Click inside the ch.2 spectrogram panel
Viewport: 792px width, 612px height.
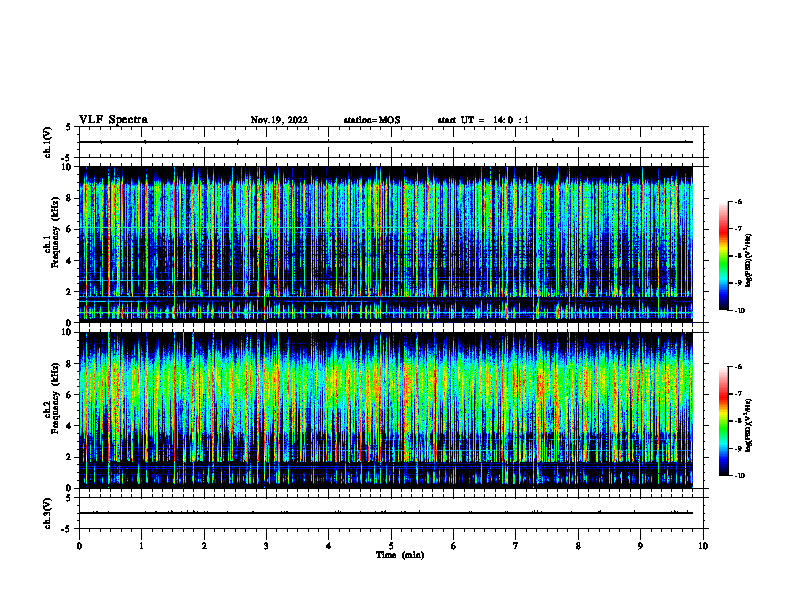386,410
